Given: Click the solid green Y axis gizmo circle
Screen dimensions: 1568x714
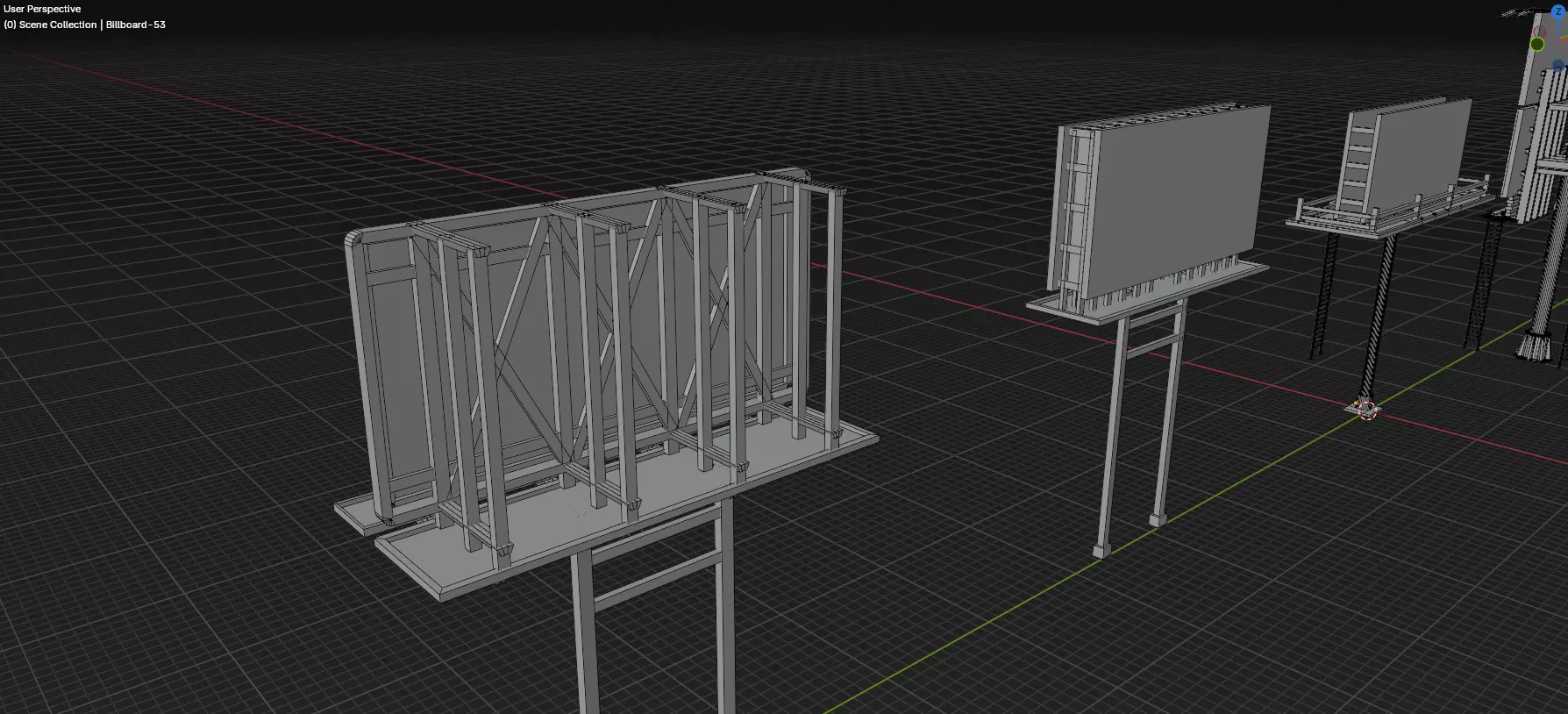Looking at the screenshot, I should point(1537,44).
